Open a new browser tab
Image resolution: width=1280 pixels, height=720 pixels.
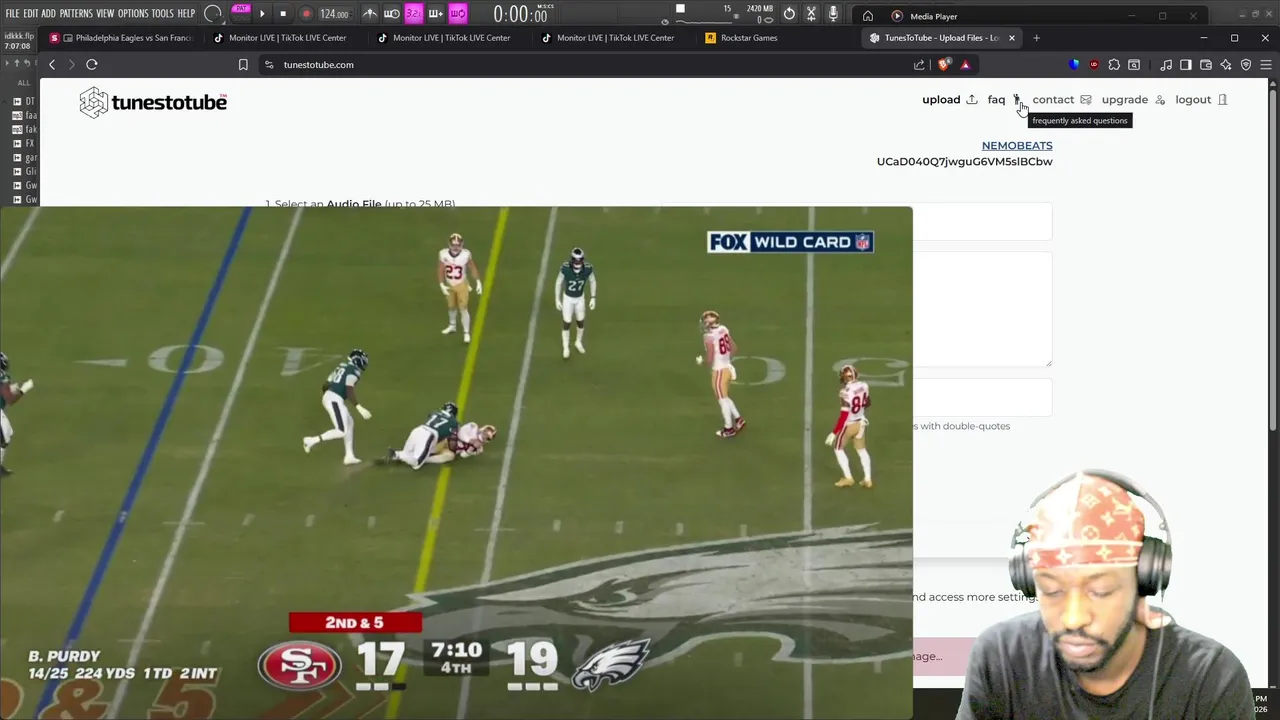tap(1036, 38)
